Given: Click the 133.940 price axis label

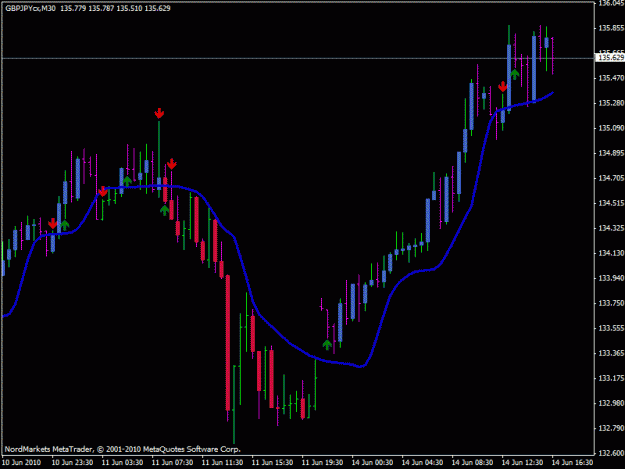Looking at the screenshot, I should pos(611,278).
